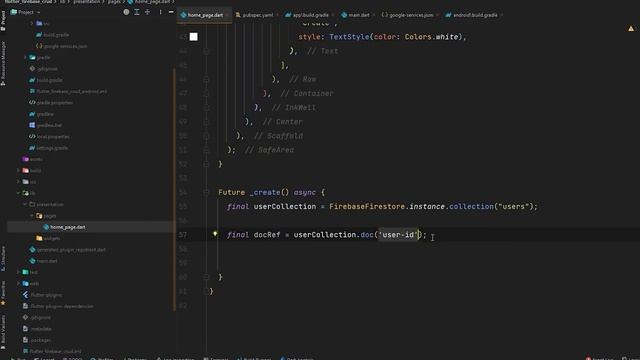Open Project panel options menu icon
The height and width of the screenshot is (360, 640).
coord(160,12)
